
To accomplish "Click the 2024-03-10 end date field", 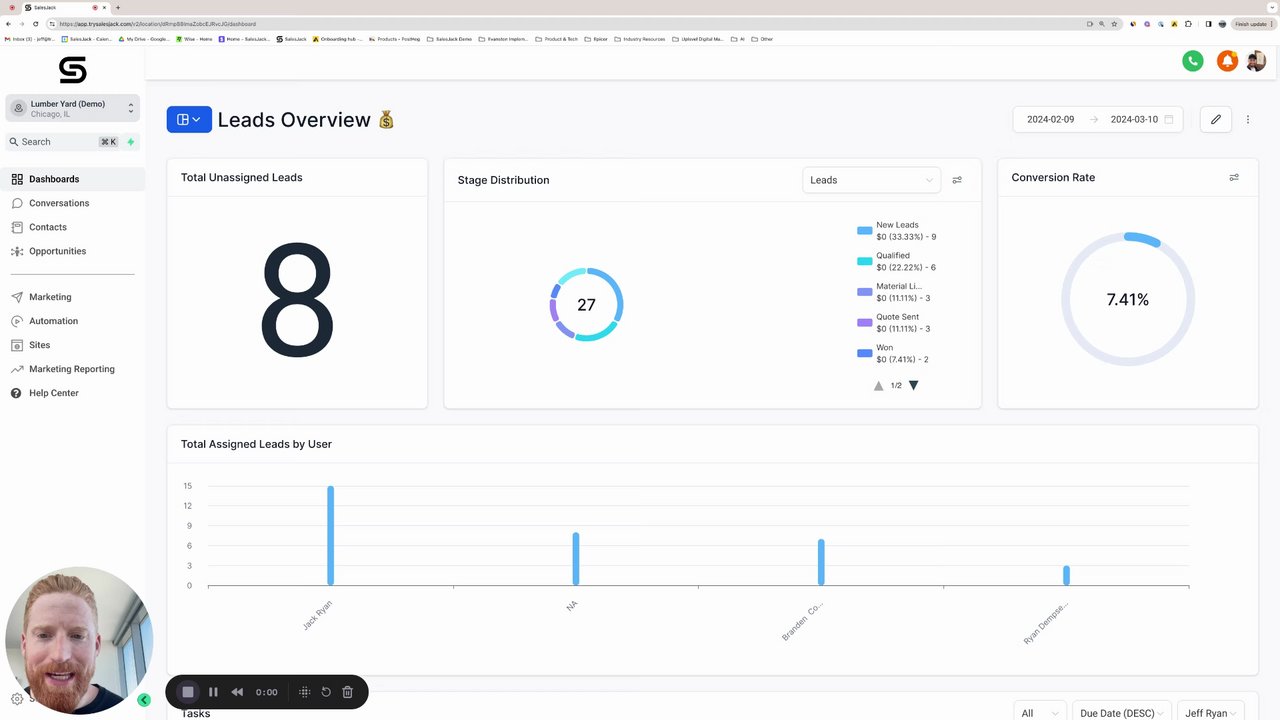I will (x=1134, y=119).
